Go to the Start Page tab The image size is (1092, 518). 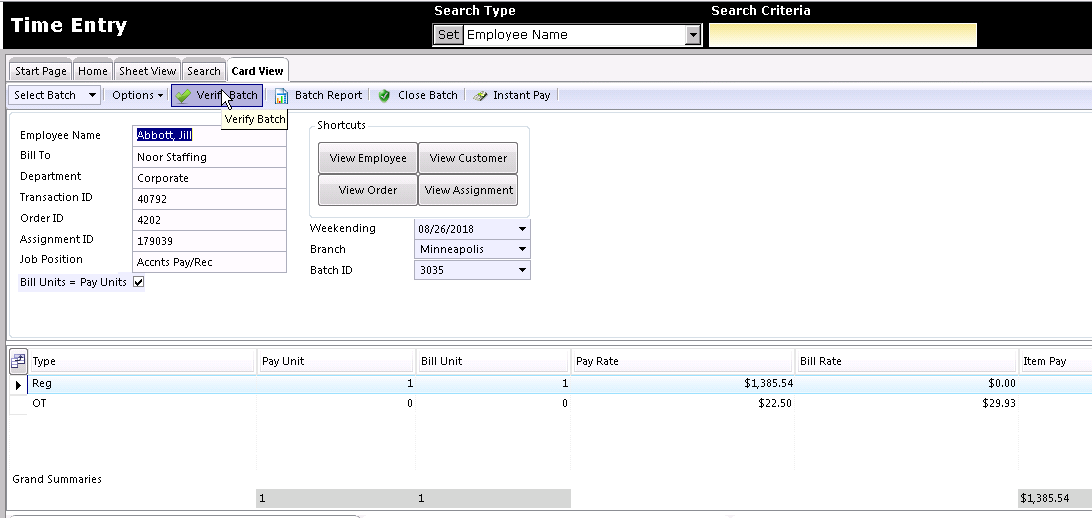40,71
